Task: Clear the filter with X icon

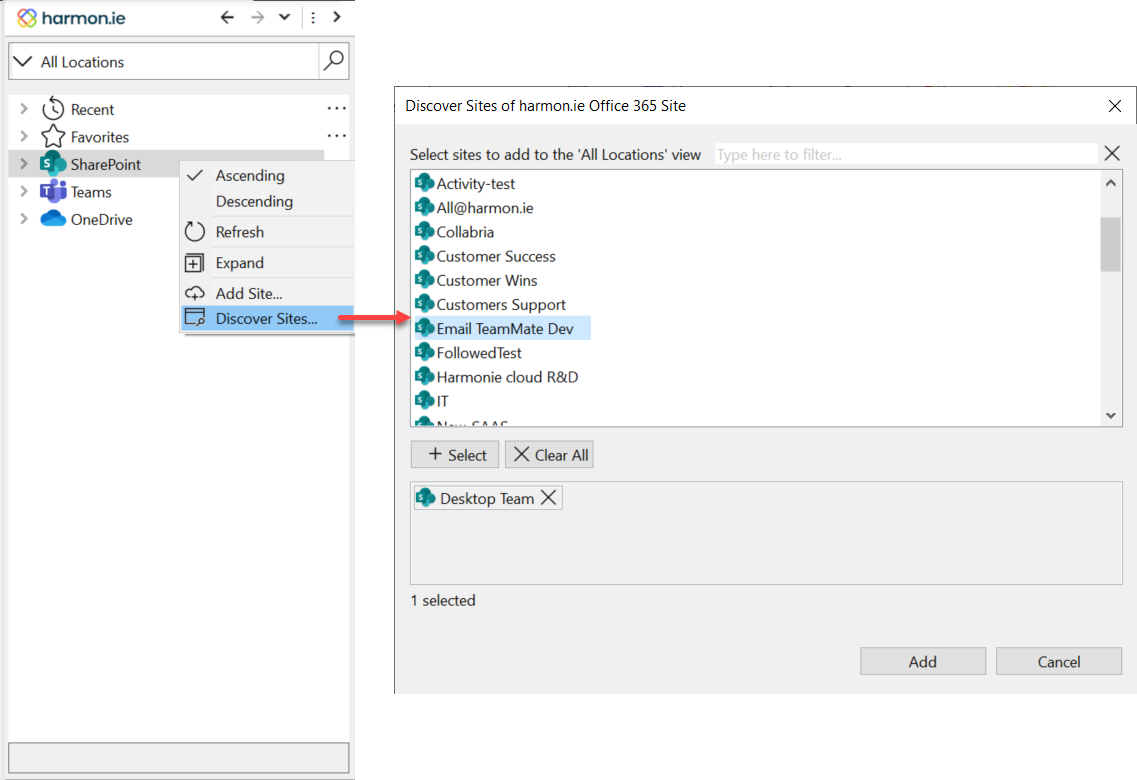Action: coord(1112,153)
